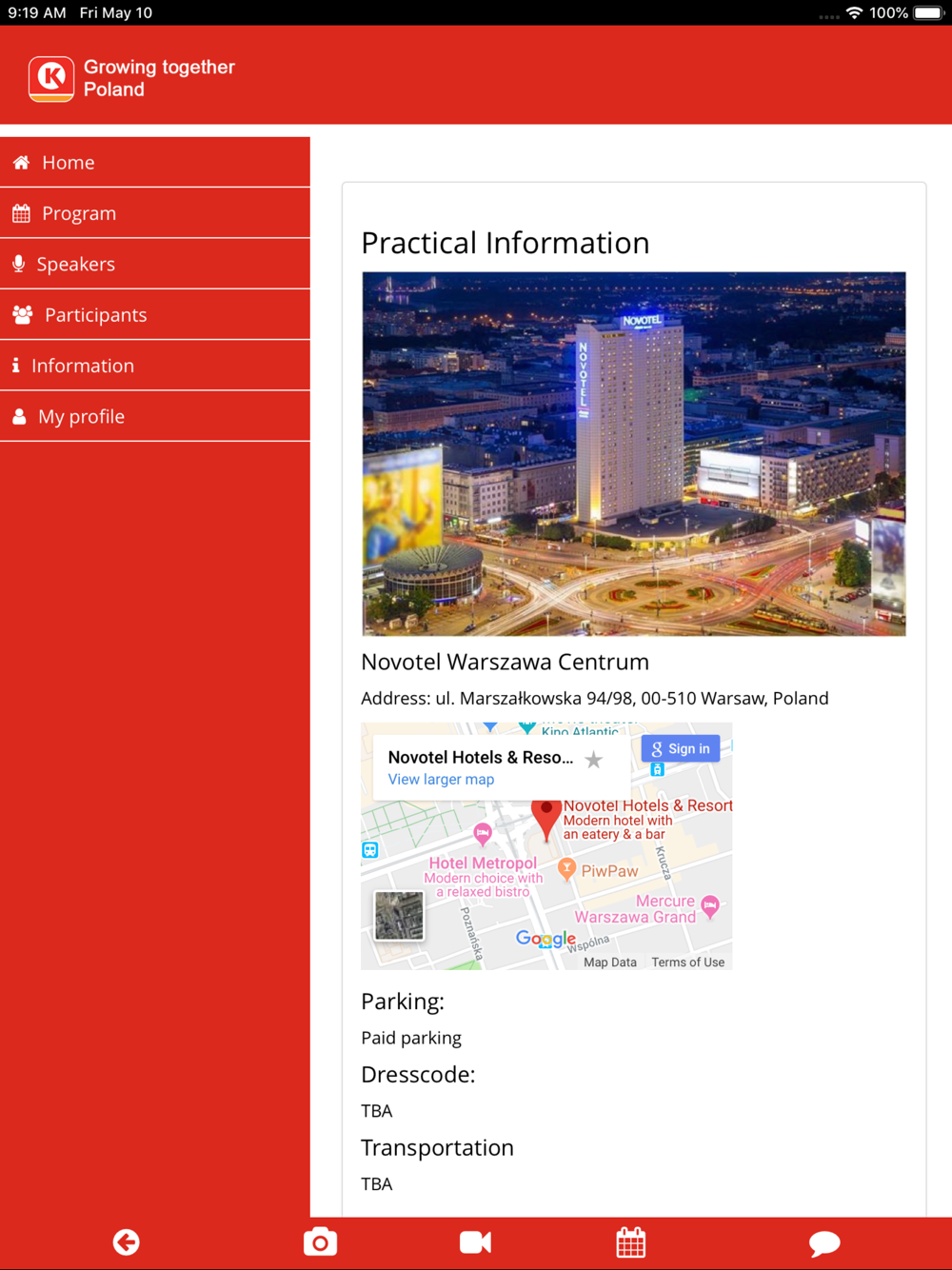
Task: Switch to satellite view thumbnail on map
Action: coord(399,916)
